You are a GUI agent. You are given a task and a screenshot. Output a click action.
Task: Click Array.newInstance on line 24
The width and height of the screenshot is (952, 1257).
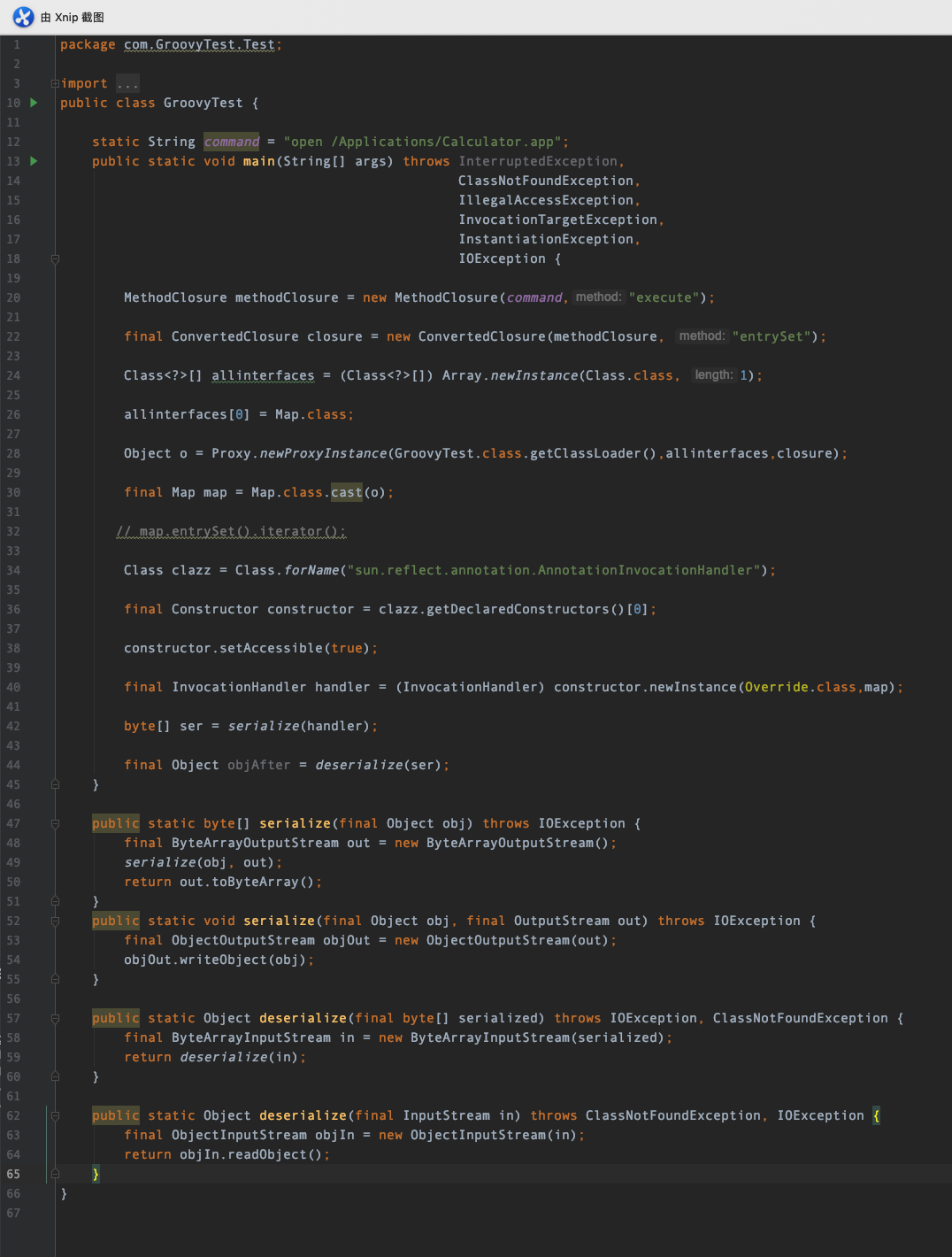[x=511, y=375]
